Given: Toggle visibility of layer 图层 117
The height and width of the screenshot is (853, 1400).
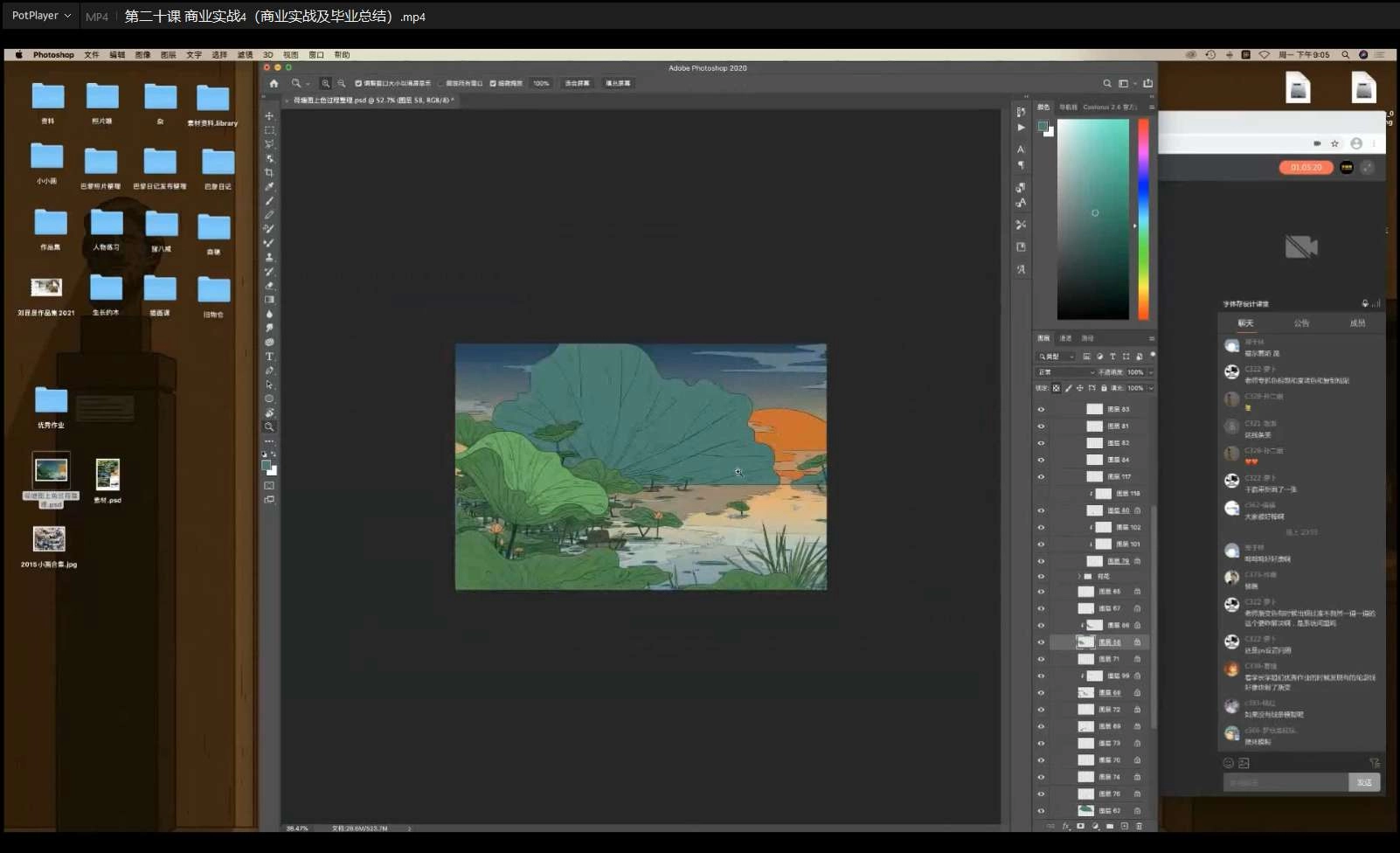Looking at the screenshot, I should (1041, 477).
